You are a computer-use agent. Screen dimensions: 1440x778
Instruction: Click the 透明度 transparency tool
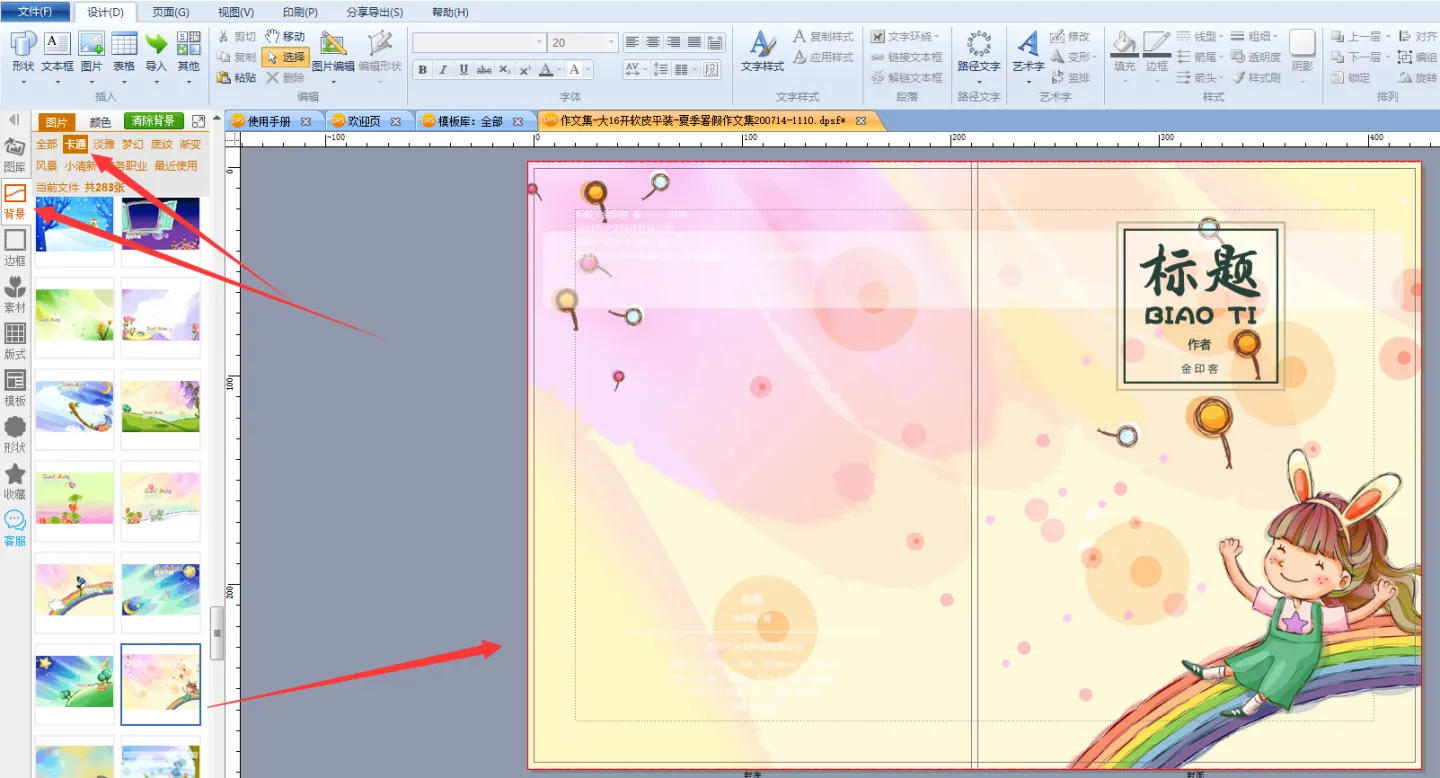coord(1256,57)
